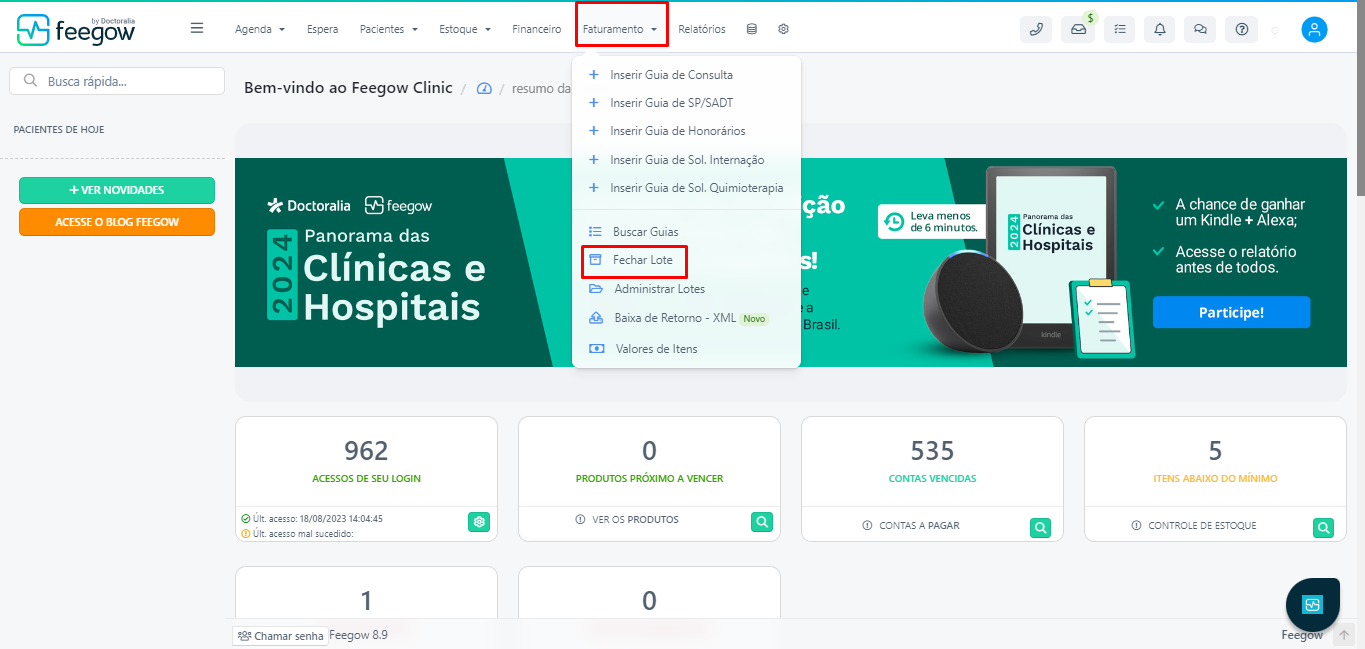Click the search icon on Produtos Próximo a Vencer card
1365x649 pixels.
pyautogui.click(x=762, y=522)
